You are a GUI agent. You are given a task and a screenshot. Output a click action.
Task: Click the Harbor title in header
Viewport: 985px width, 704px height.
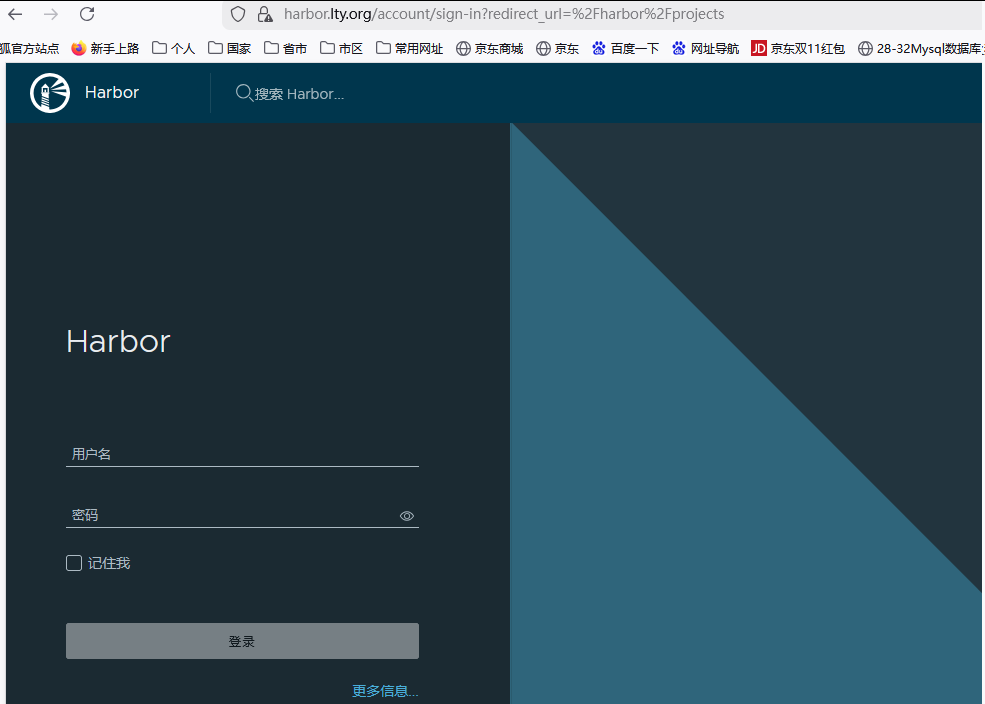tap(112, 92)
